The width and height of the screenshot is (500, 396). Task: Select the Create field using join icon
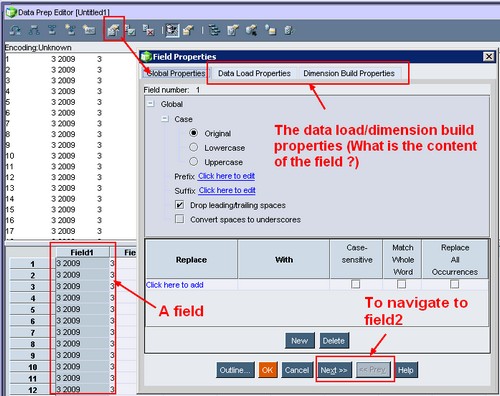point(70,30)
